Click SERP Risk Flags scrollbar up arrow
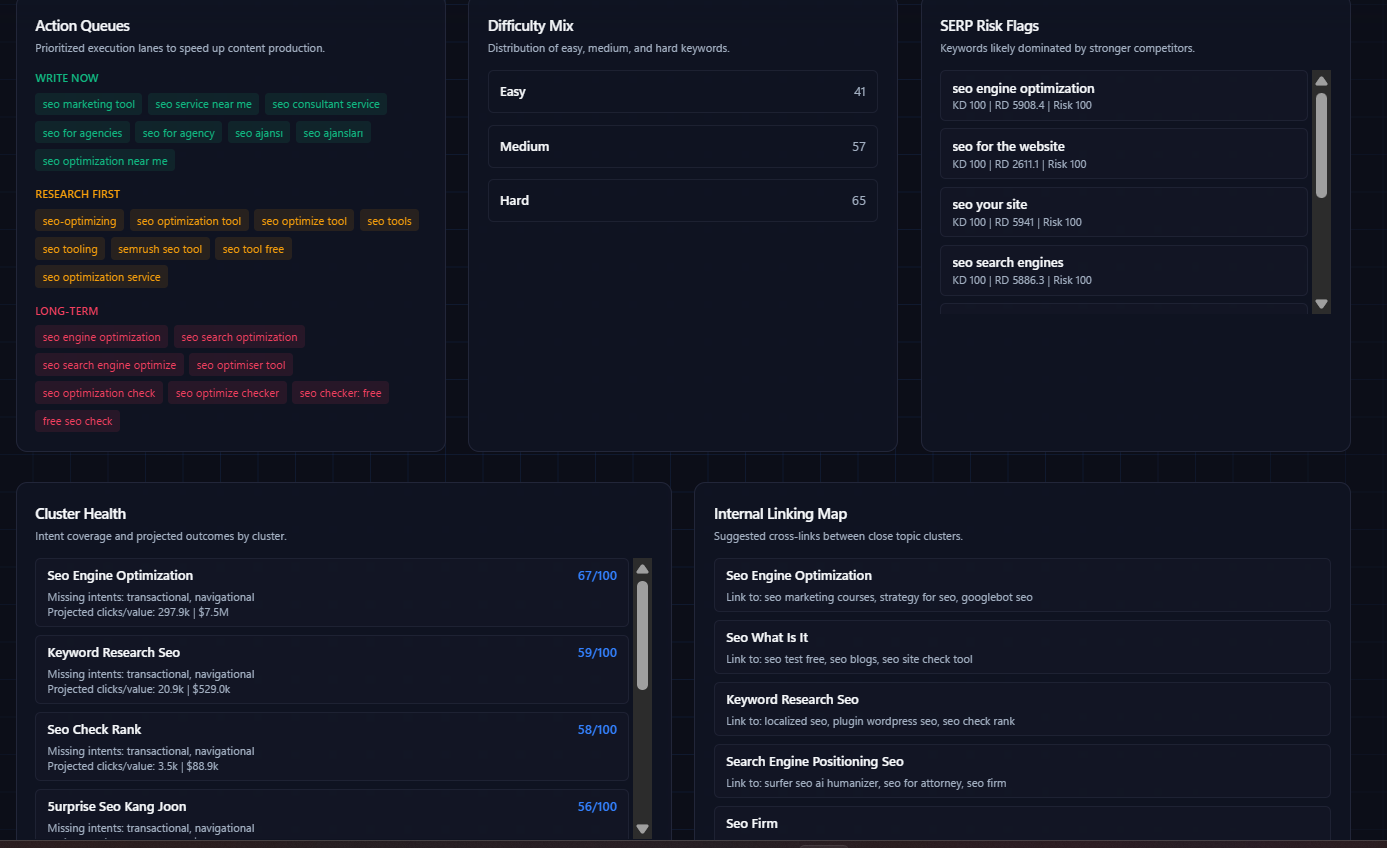This screenshot has width=1387, height=848. click(1321, 81)
